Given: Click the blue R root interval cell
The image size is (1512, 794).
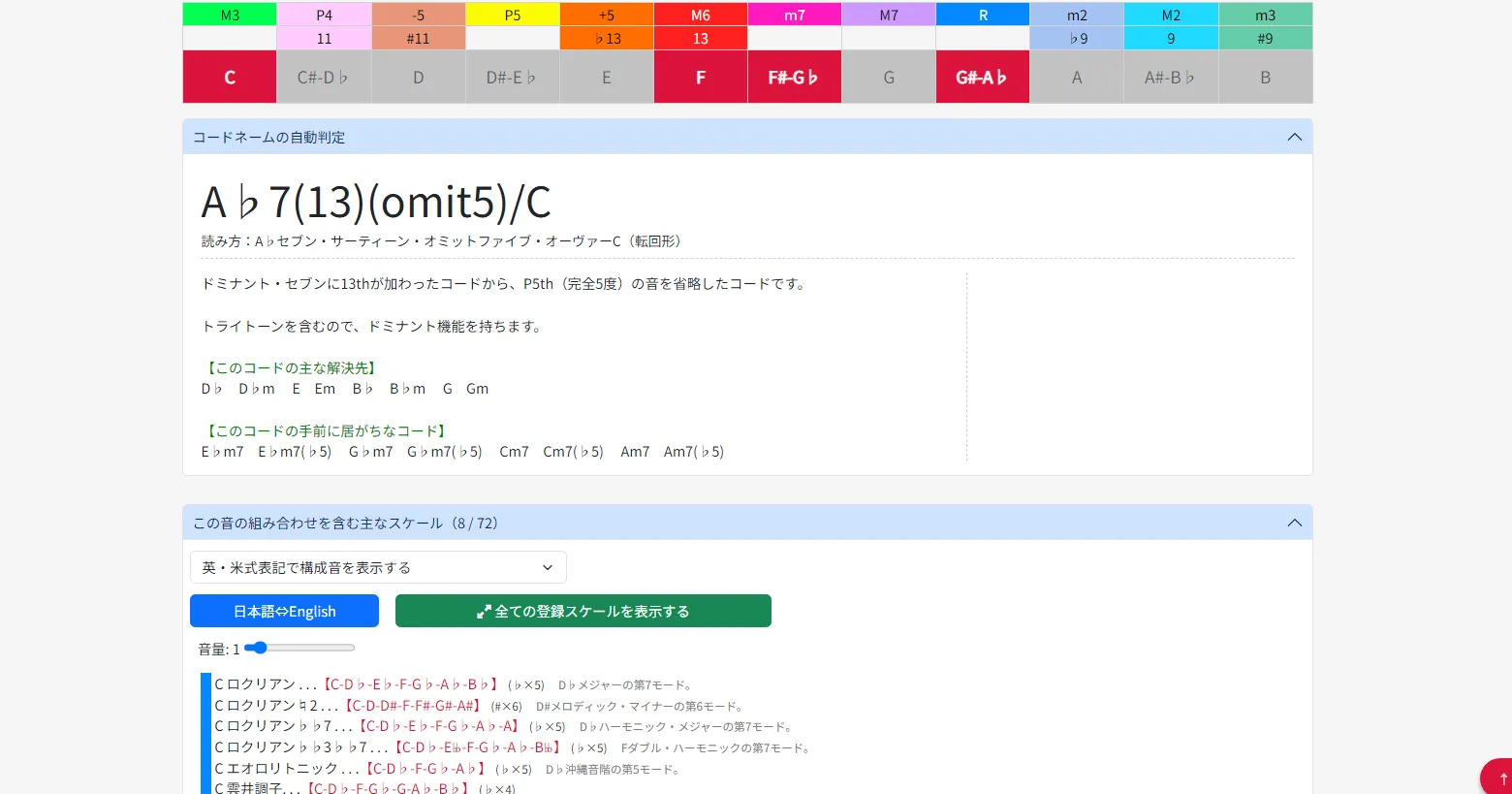Looking at the screenshot, I should coord(983,15).
